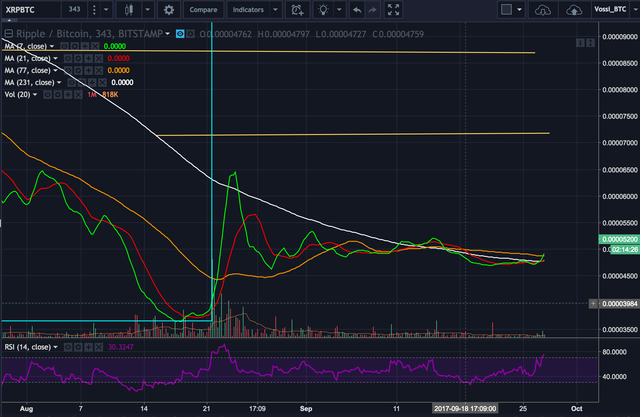Remove the RSI (14, close) indicator
The height and width of the screenshot is (417, 640).
(x=99, y=347)
